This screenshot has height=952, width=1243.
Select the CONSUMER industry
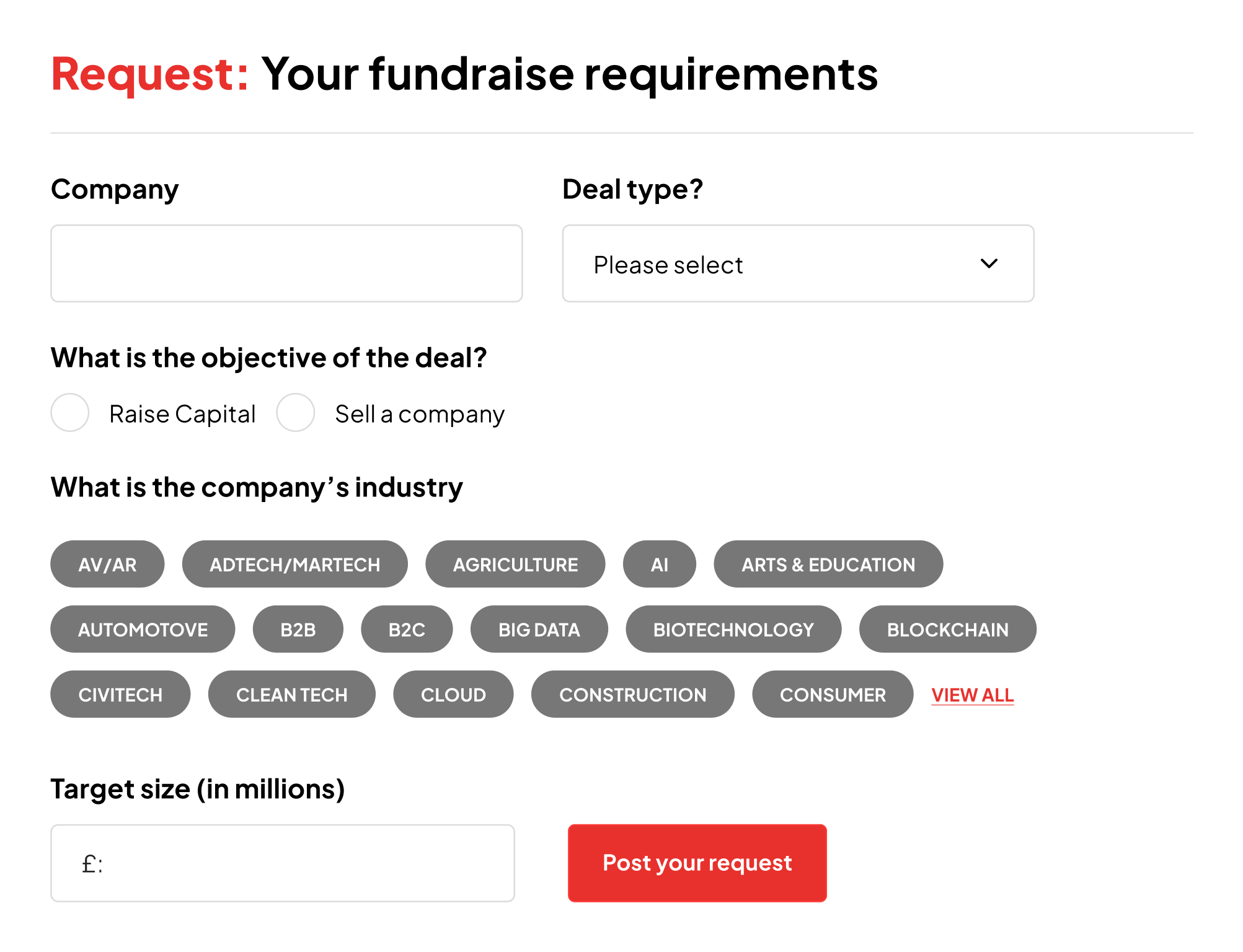(833, 694)
